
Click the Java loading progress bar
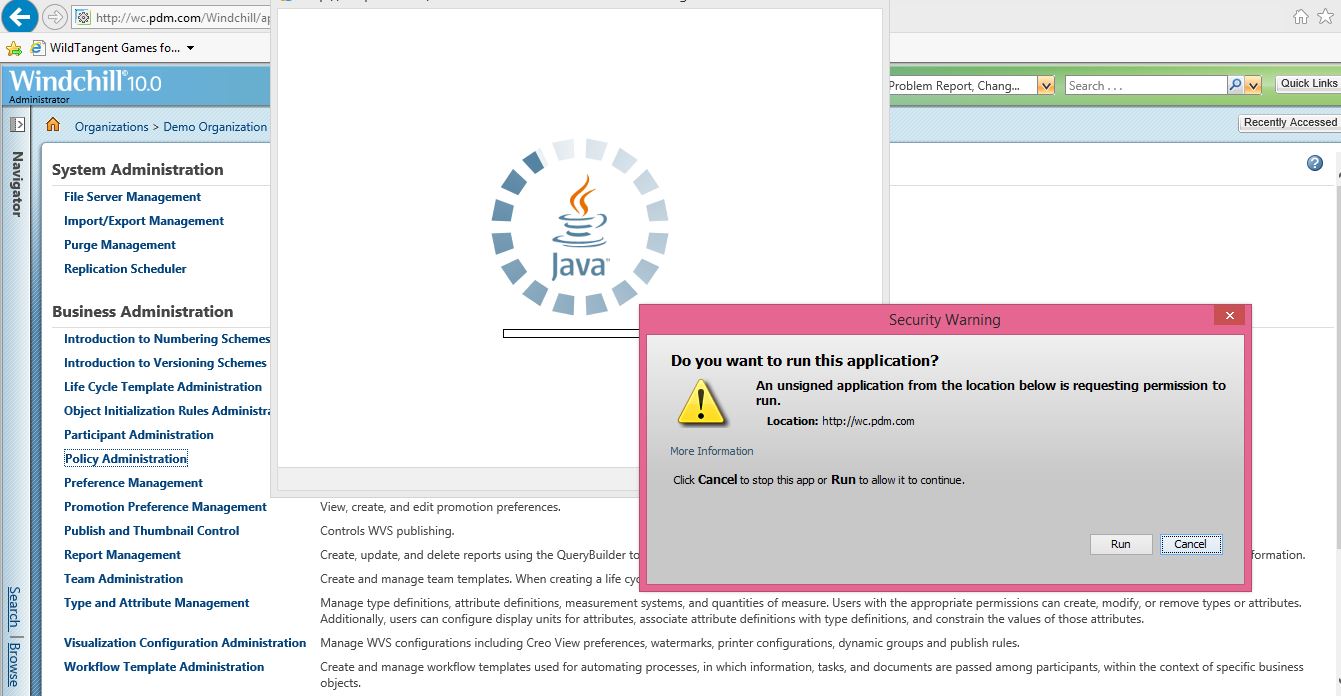click(x=571, y=333)
